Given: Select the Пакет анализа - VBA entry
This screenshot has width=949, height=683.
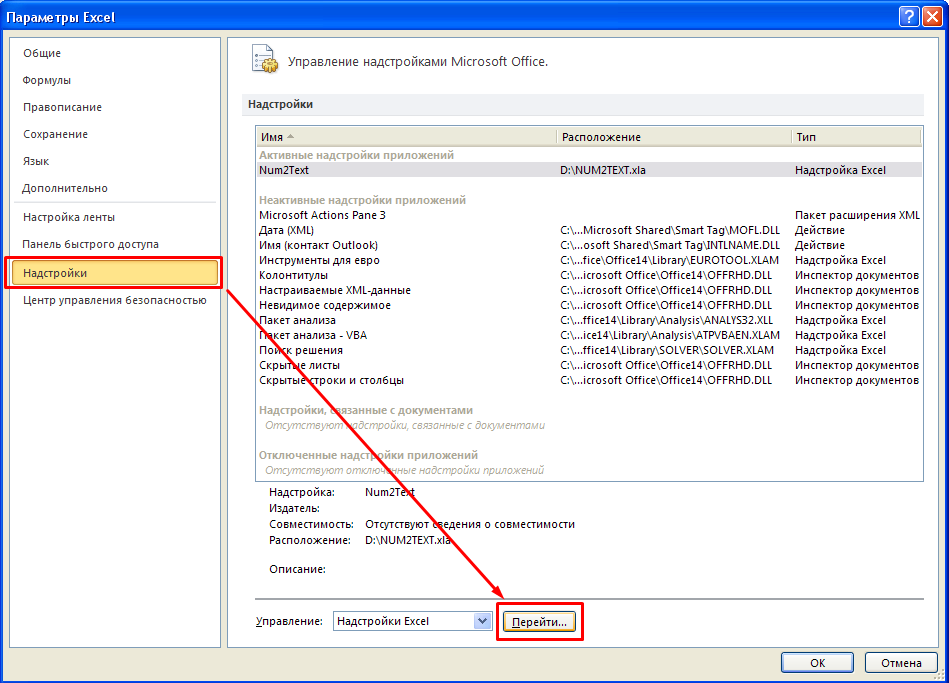Looking at the screenshot, I should click(x=313, y=335).
